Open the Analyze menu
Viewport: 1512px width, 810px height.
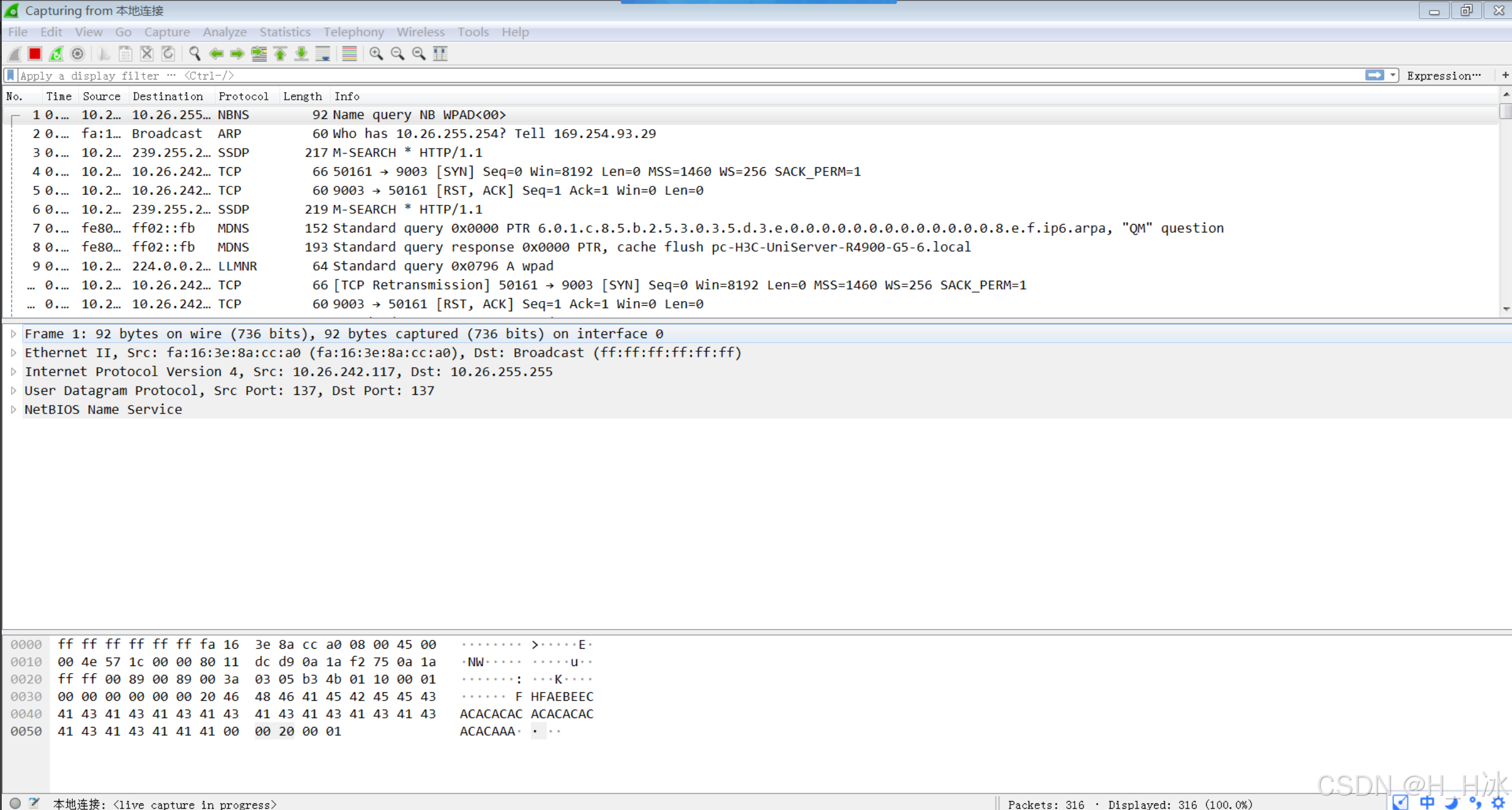pyautogui.click(x=224, y=32)
